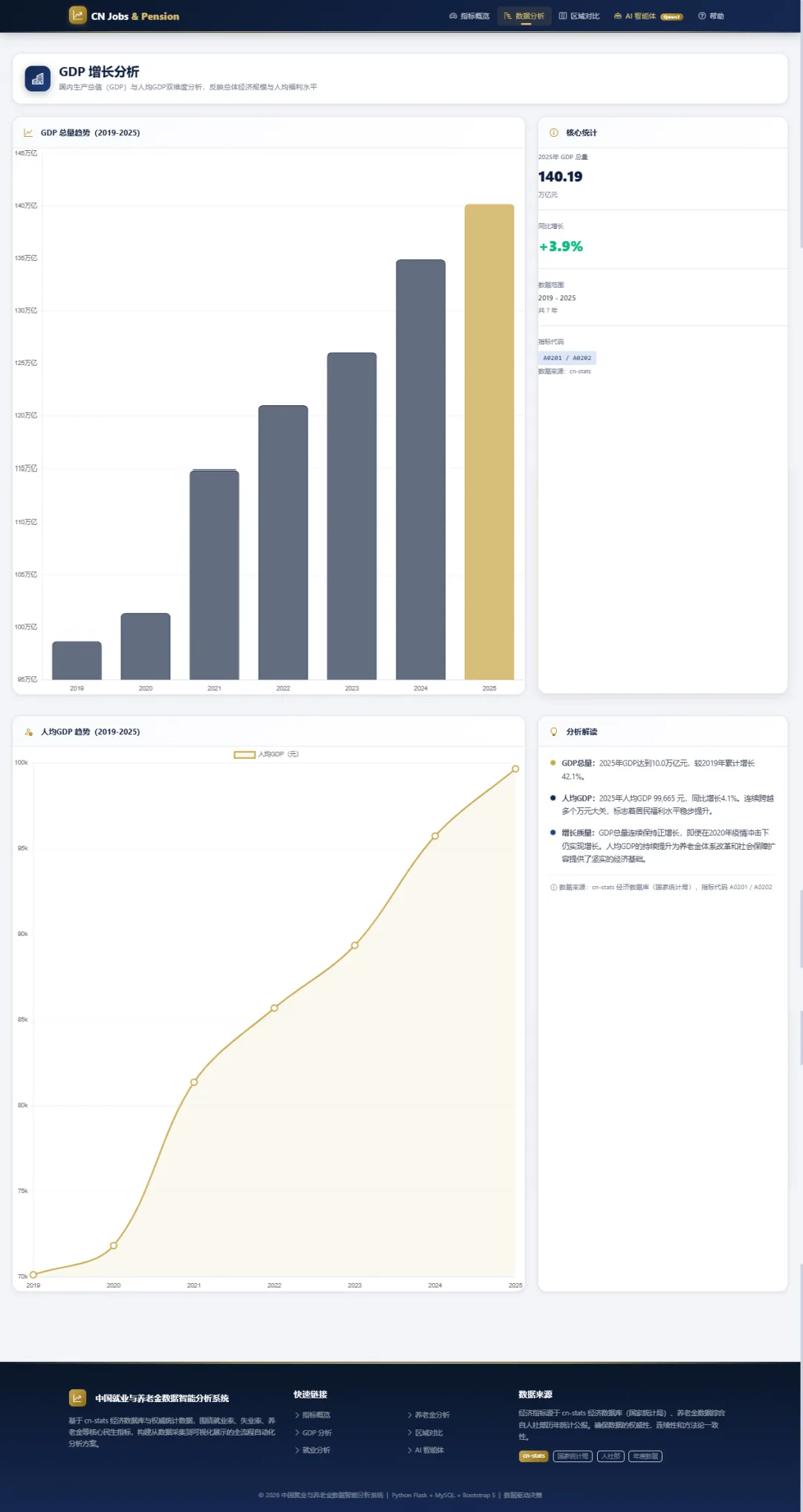Open the 数据分析 navigation menu

(525, 16)
